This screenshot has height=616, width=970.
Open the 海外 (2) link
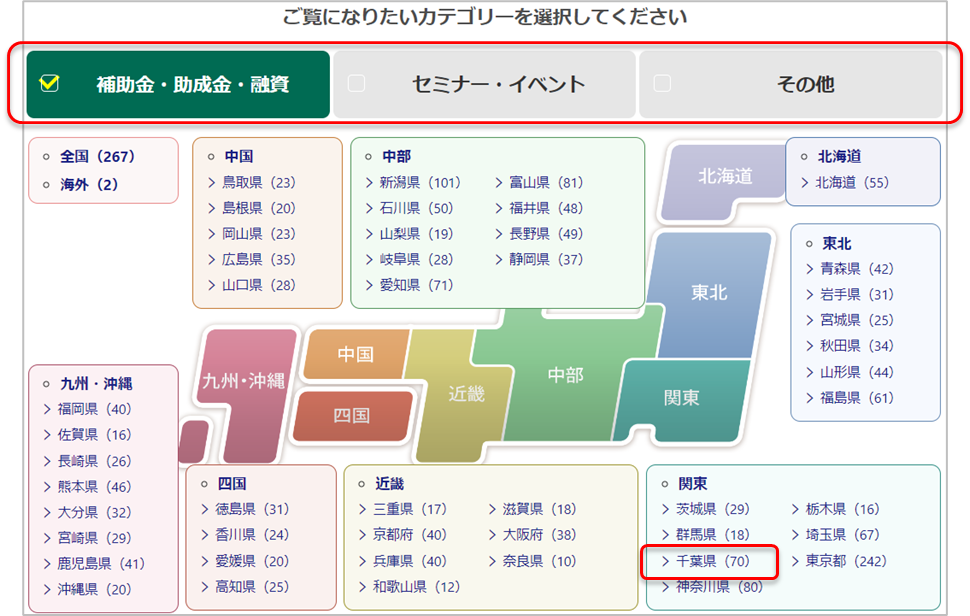tap(88, 184)
